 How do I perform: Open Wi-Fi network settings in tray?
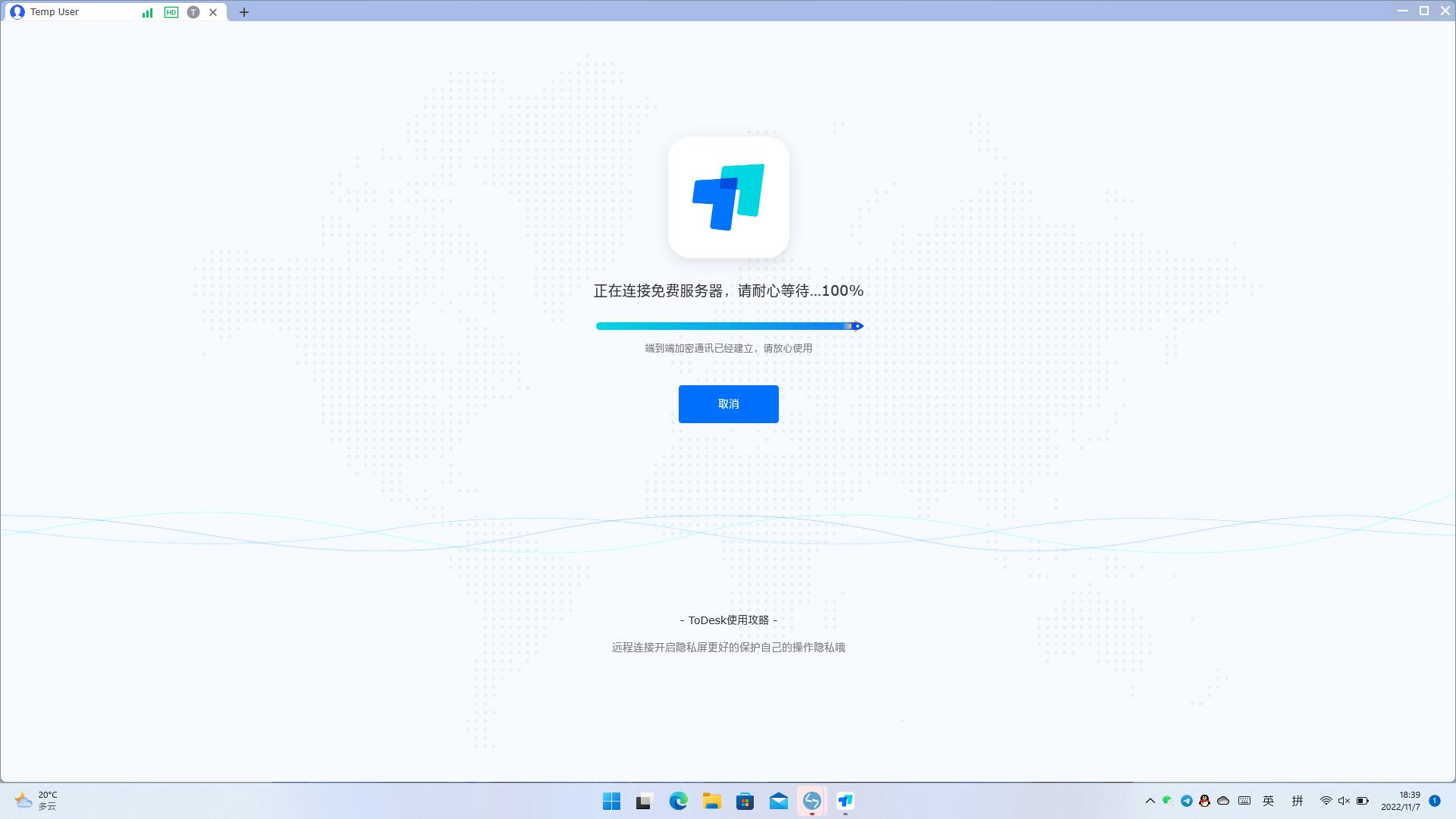1326,801
